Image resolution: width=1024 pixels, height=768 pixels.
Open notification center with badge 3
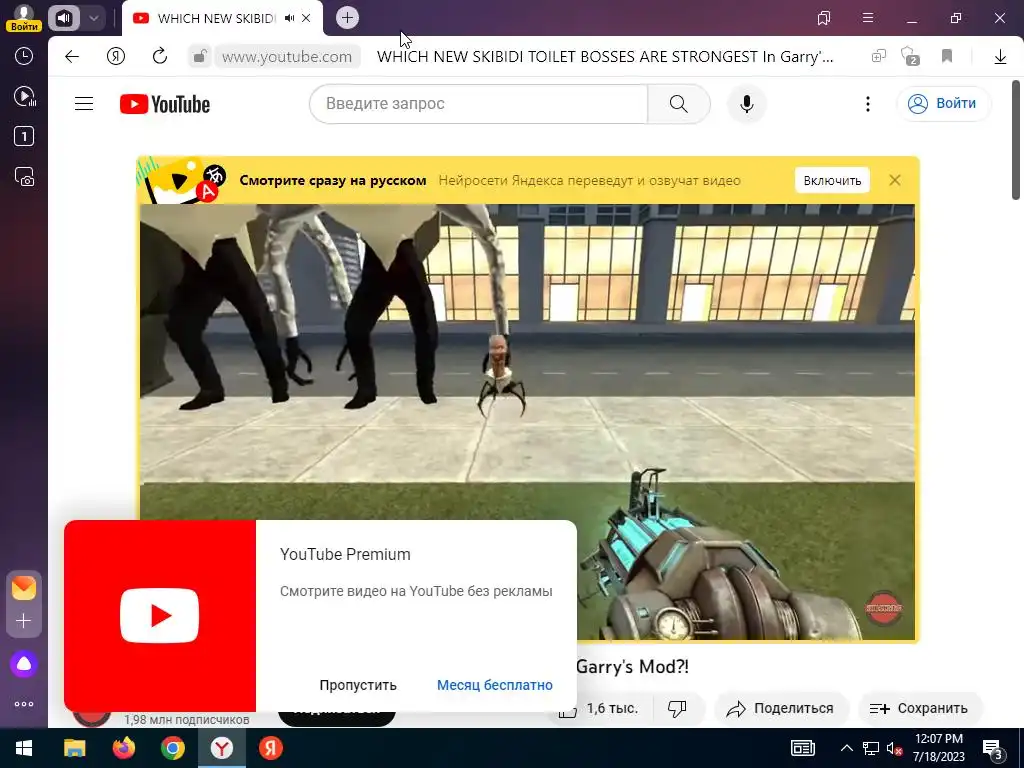tap(993, 749)
